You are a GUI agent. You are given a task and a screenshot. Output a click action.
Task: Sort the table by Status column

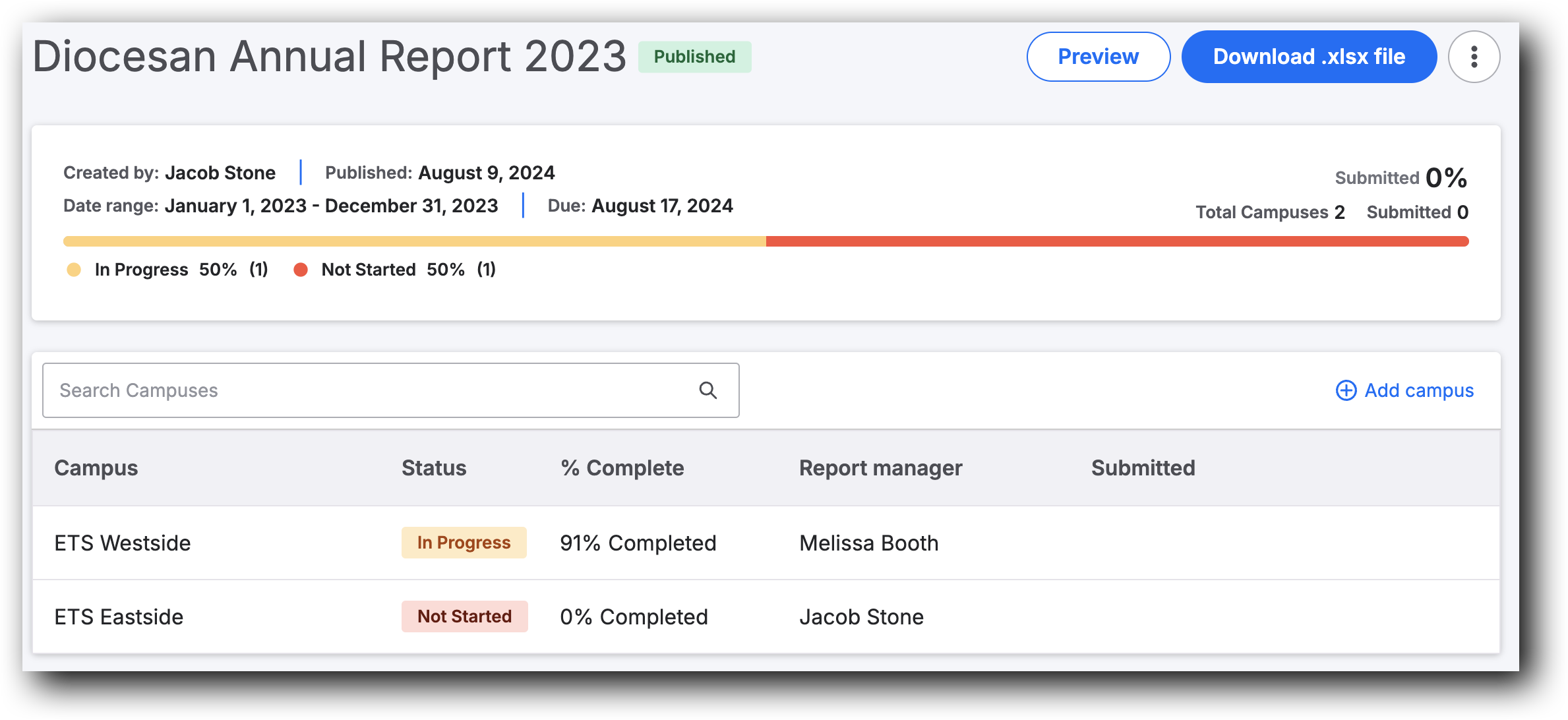tap(433, 467)
